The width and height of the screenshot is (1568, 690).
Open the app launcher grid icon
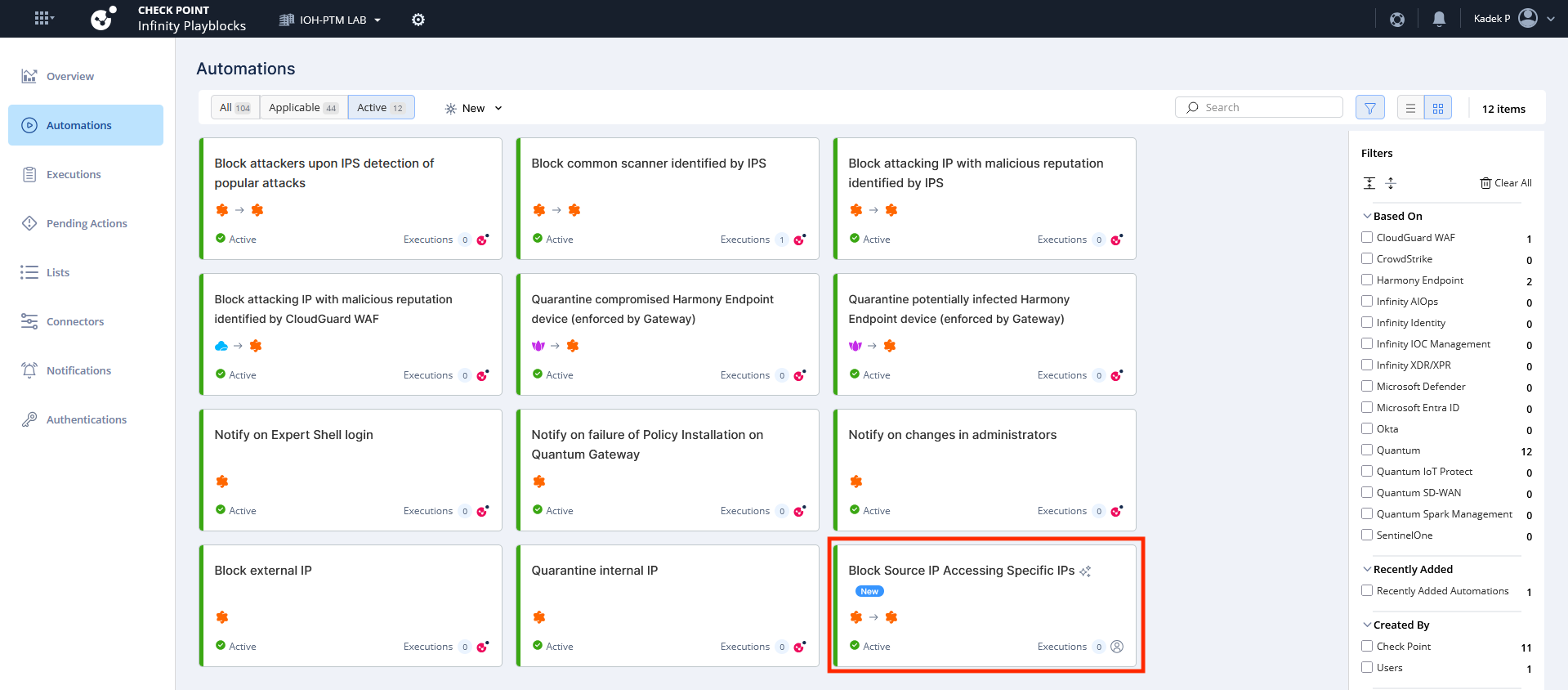pos(42,18)
